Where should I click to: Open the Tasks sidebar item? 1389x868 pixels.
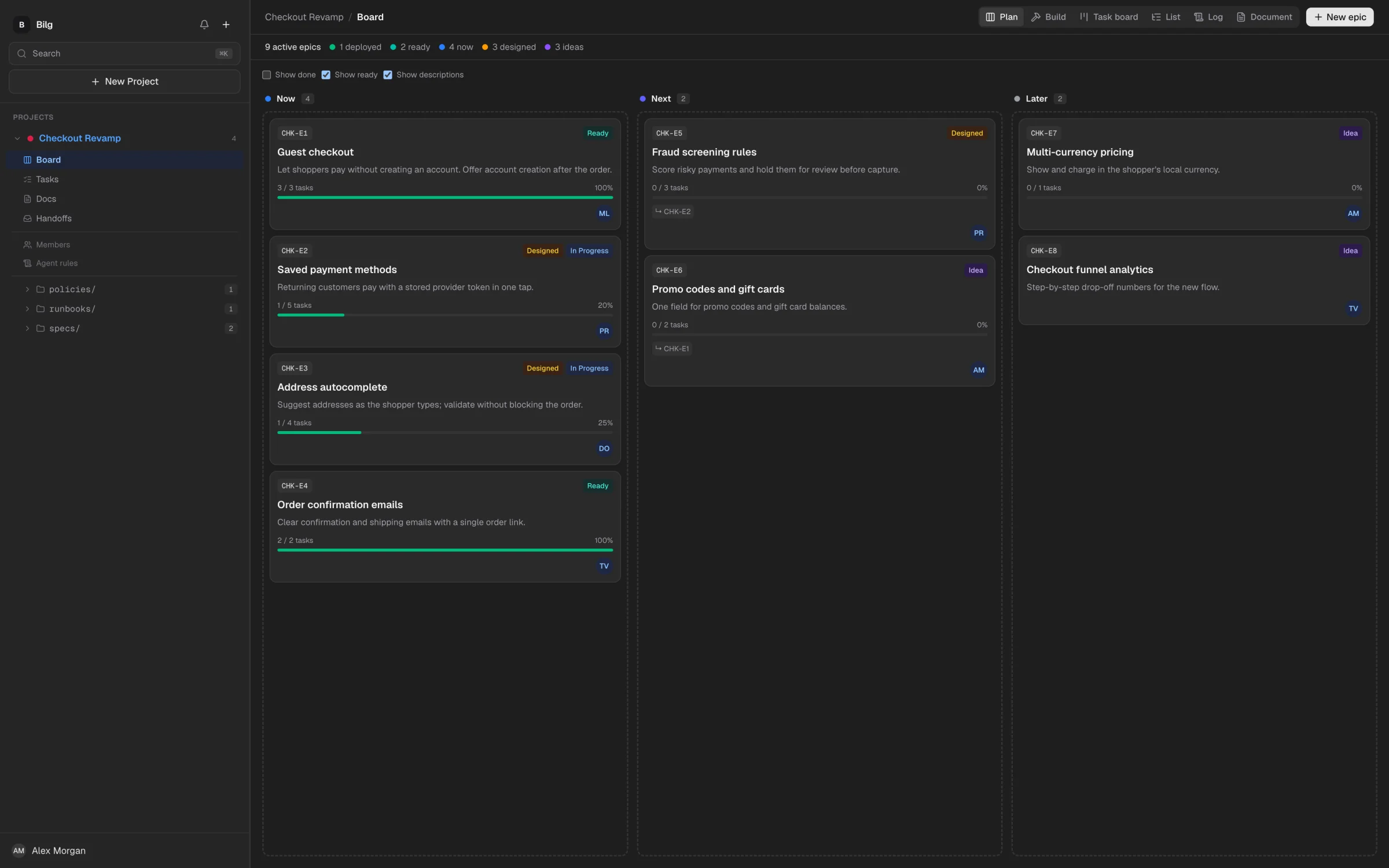[124, 179]
